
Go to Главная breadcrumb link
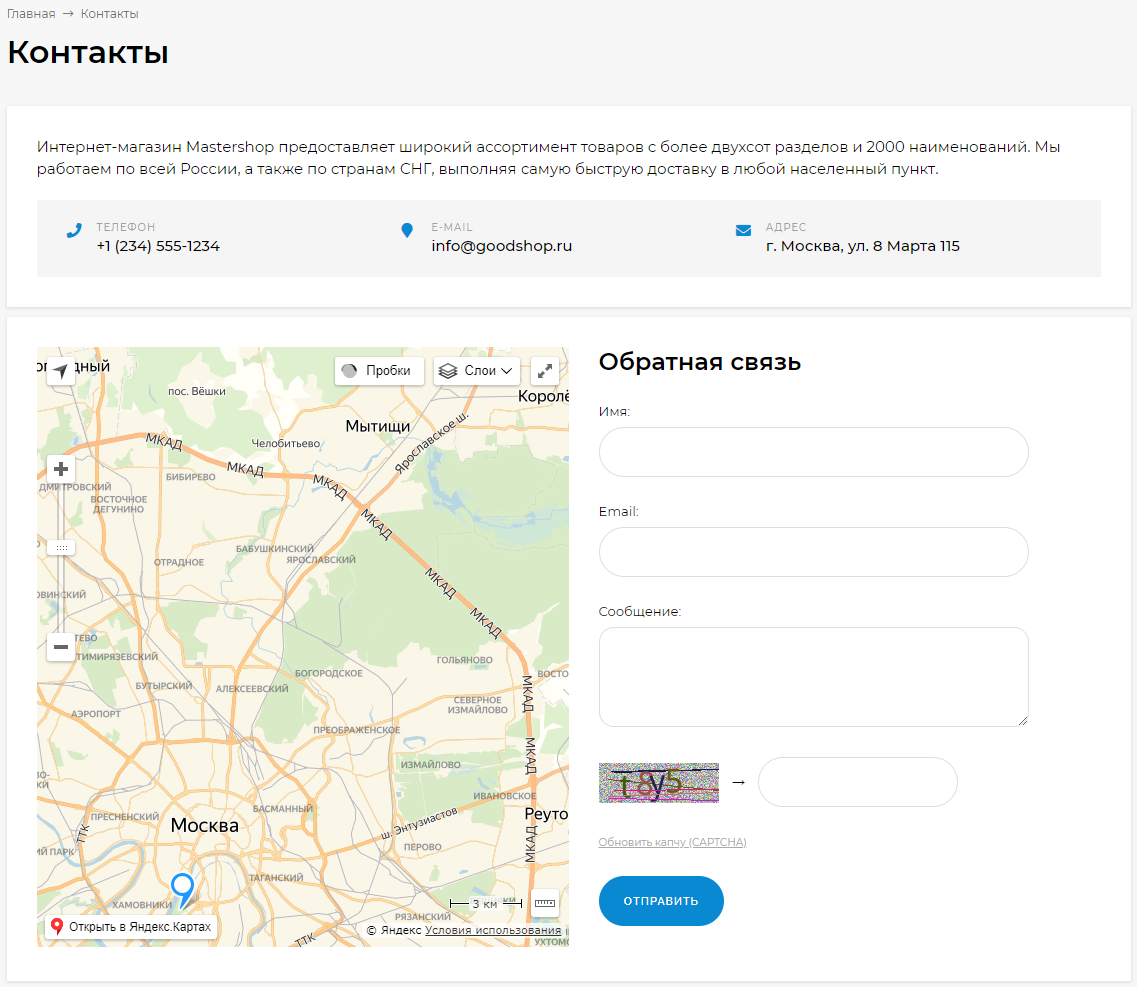point(31,14)
